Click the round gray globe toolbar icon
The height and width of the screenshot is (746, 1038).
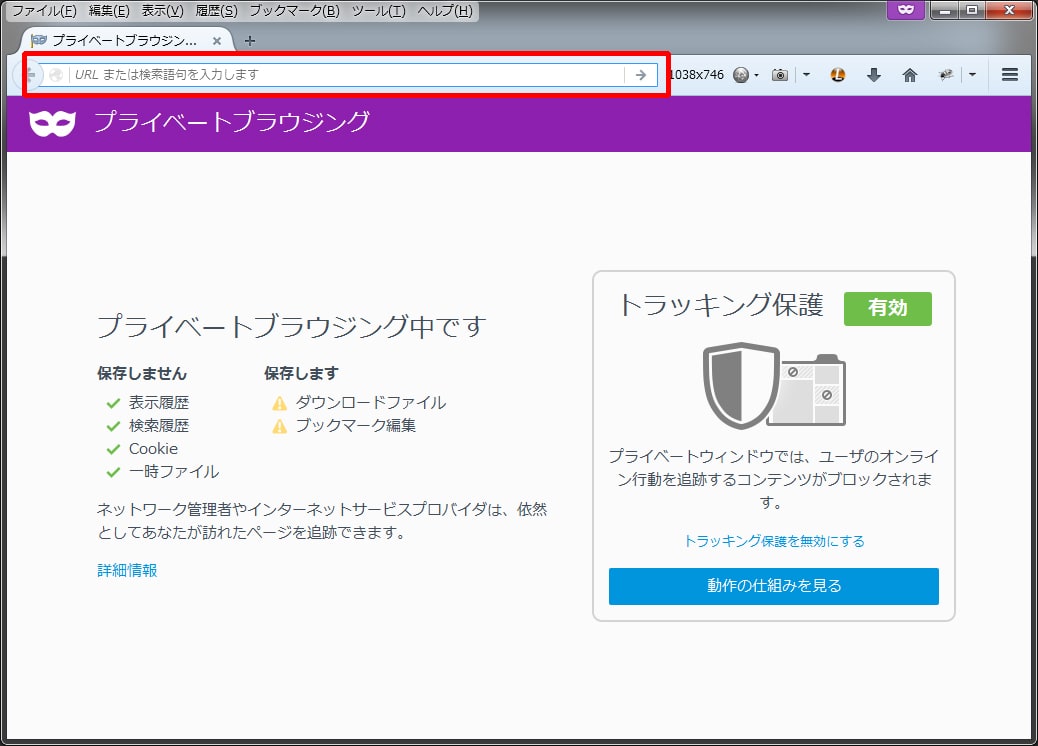[x=740, y=75]
